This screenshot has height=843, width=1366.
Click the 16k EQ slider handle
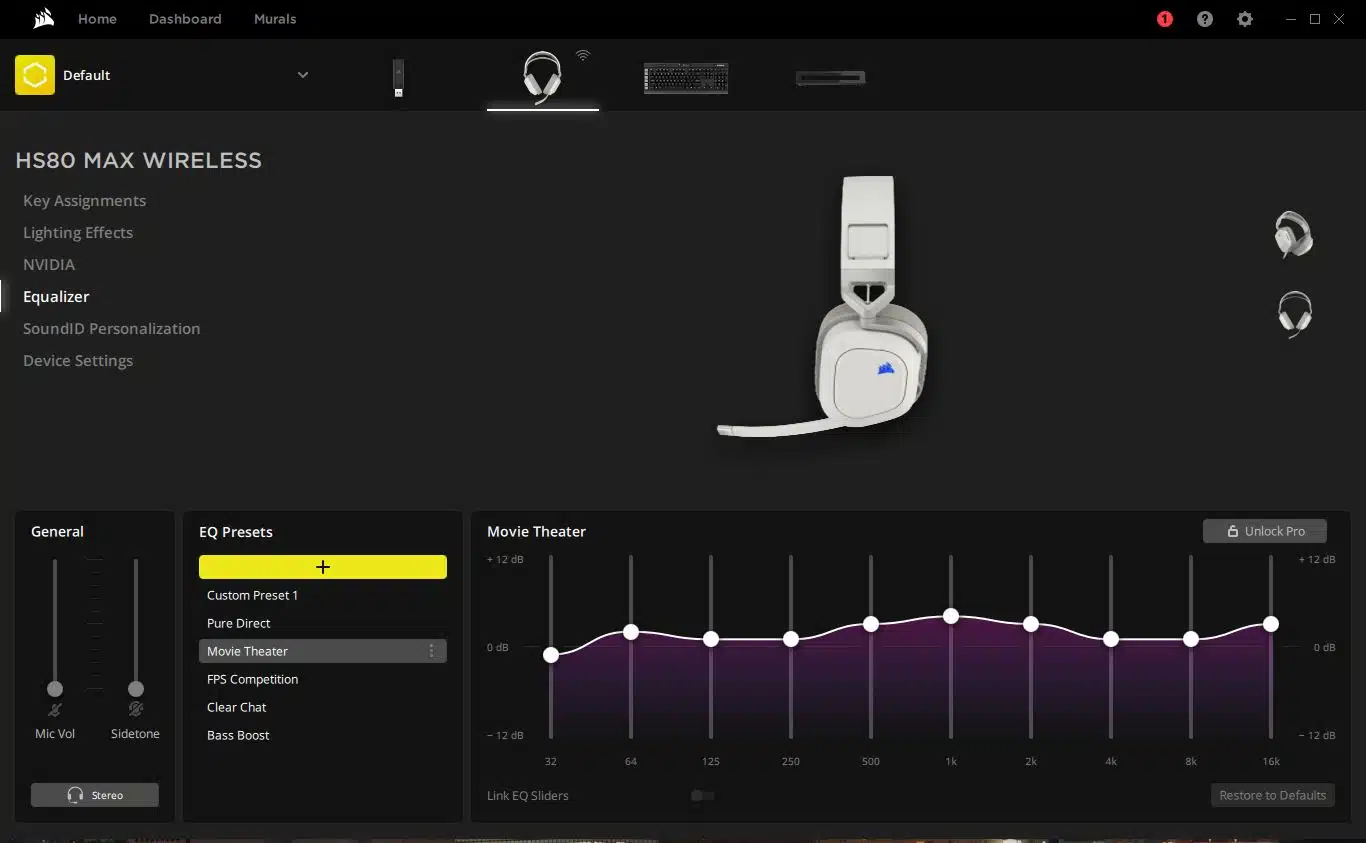pyautogui.click(x=1271, y=624)
